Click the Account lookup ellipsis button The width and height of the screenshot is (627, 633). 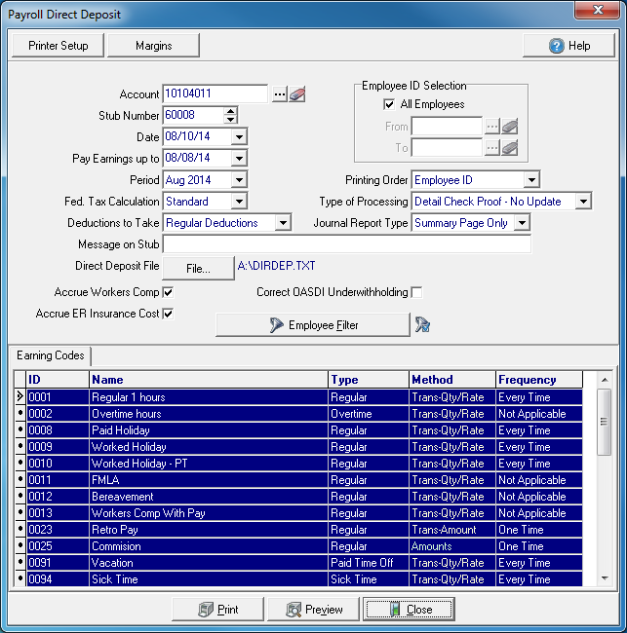(279, 94)
